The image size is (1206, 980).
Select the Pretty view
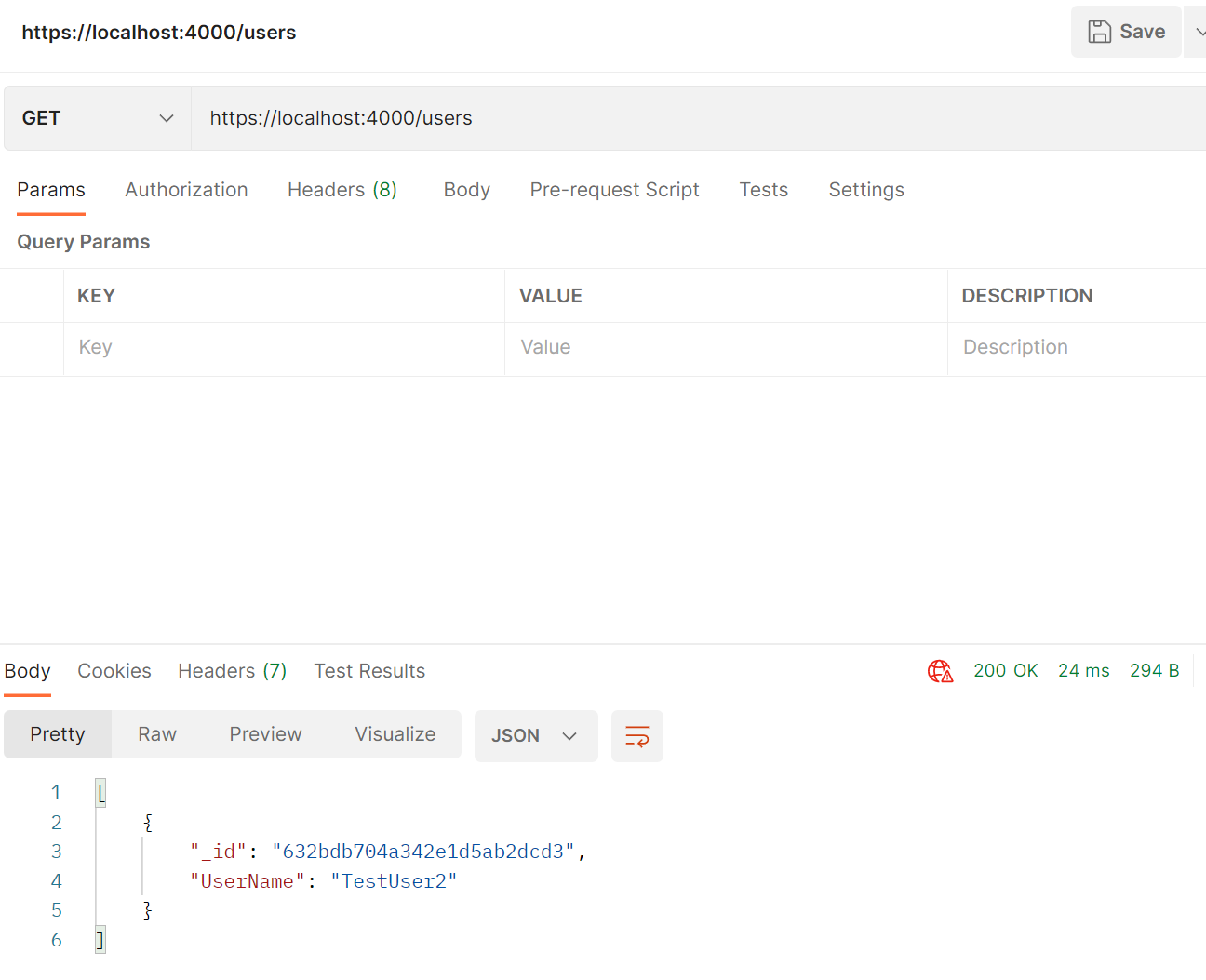coord(58,734)
